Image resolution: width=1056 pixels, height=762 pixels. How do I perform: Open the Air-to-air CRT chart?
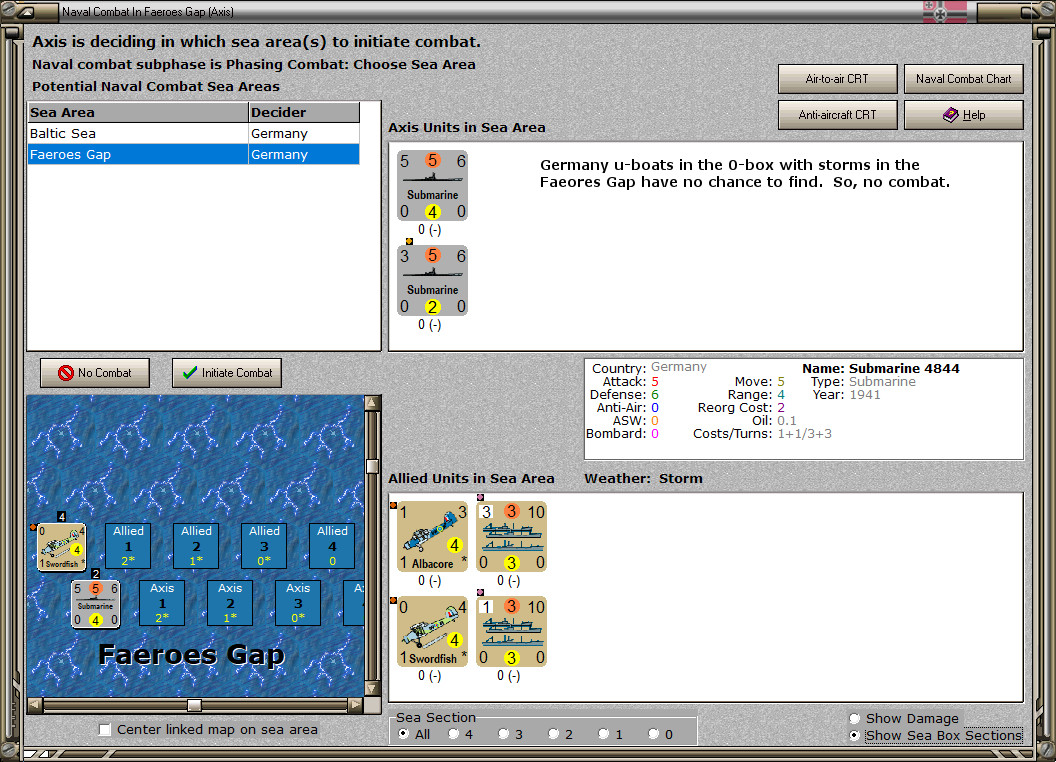pos(837,79)
